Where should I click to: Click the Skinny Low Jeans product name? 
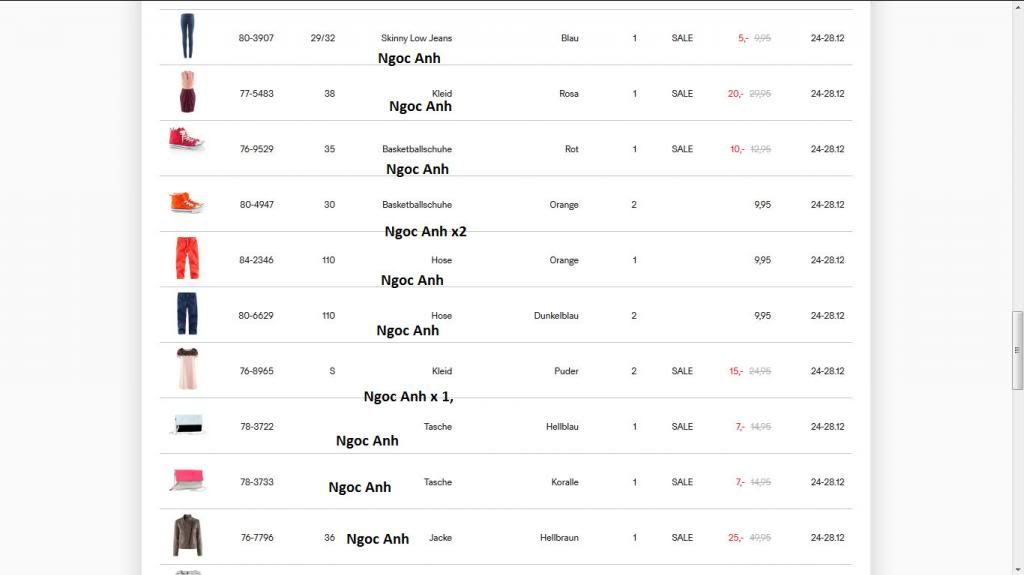pos(416,38)
